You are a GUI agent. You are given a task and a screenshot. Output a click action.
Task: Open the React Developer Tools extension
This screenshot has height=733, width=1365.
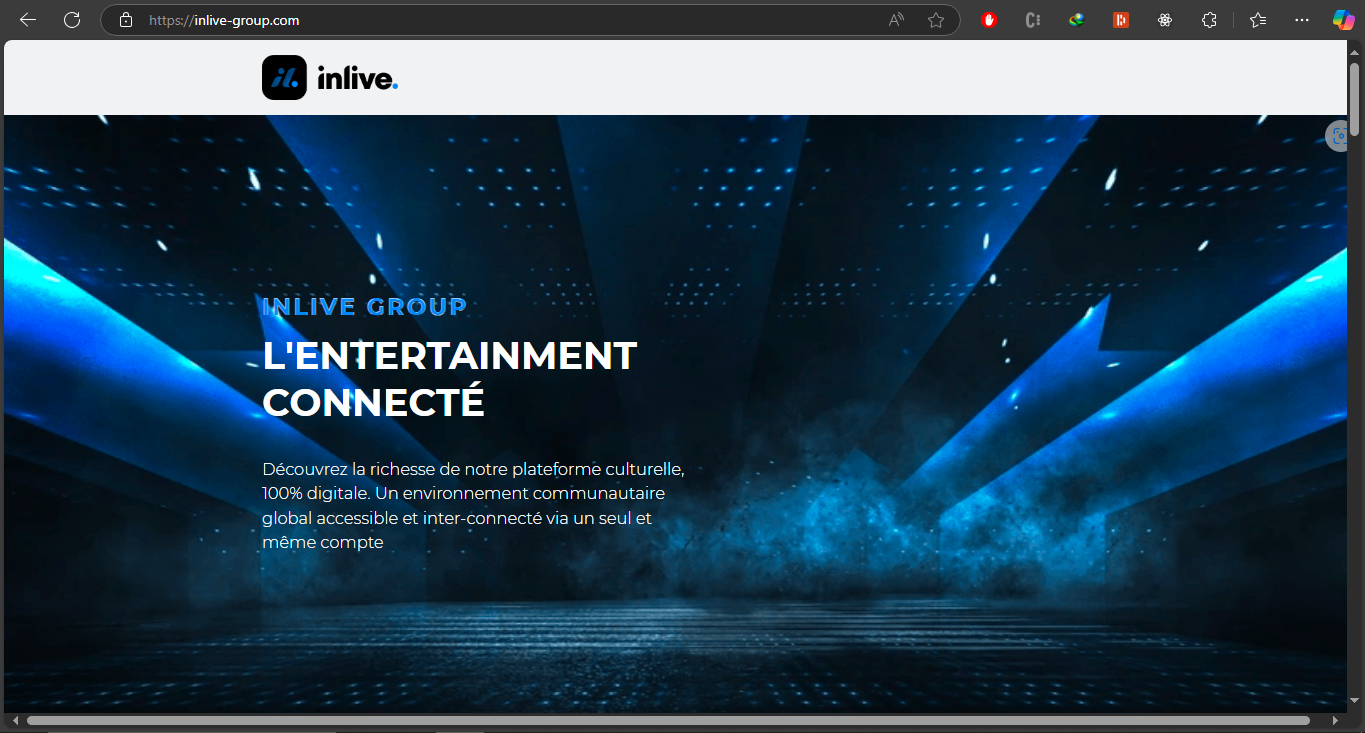[1165, 20]
